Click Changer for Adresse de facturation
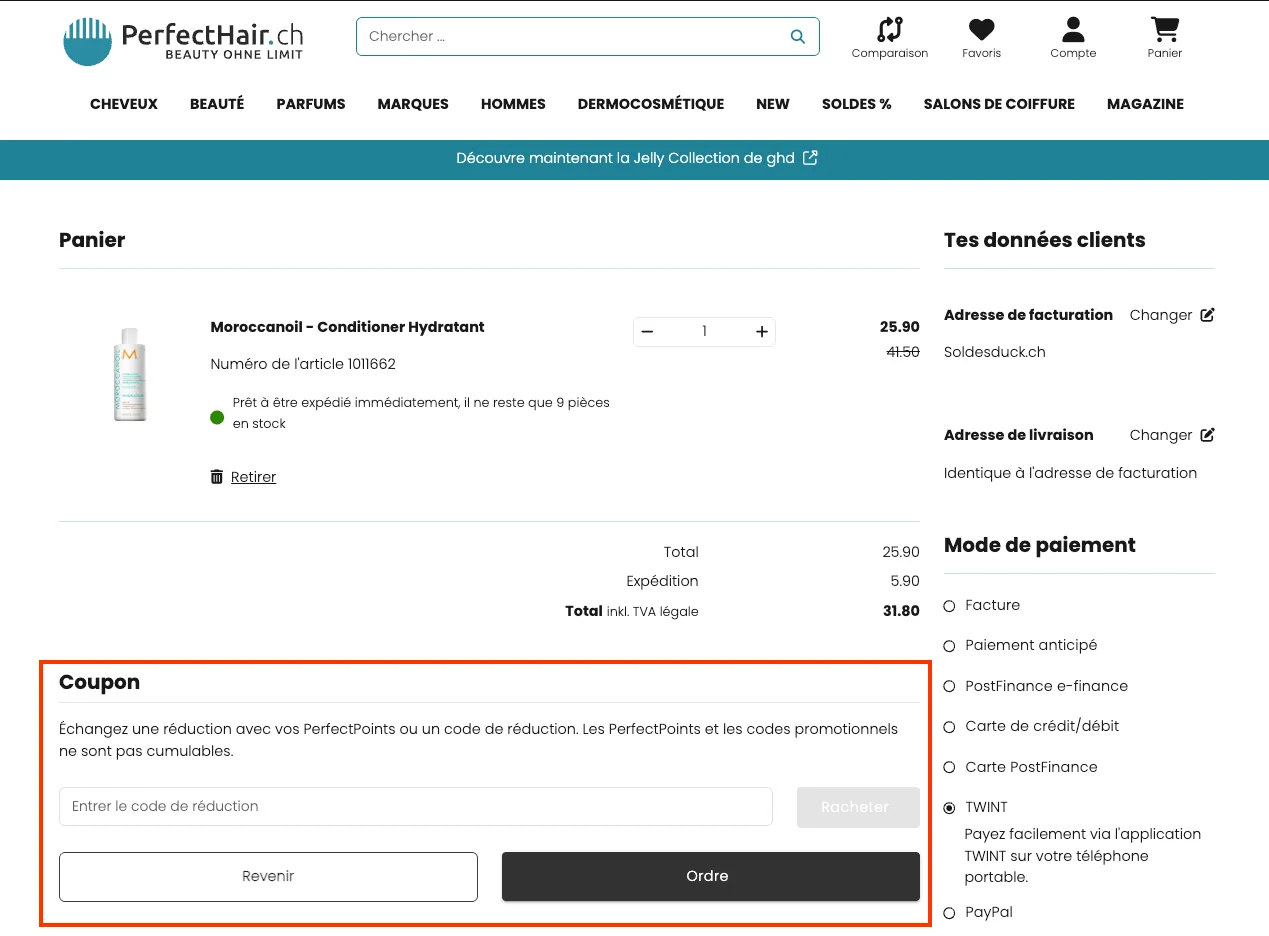The height and width of the screenshot is (936, 1269). 1161,315
